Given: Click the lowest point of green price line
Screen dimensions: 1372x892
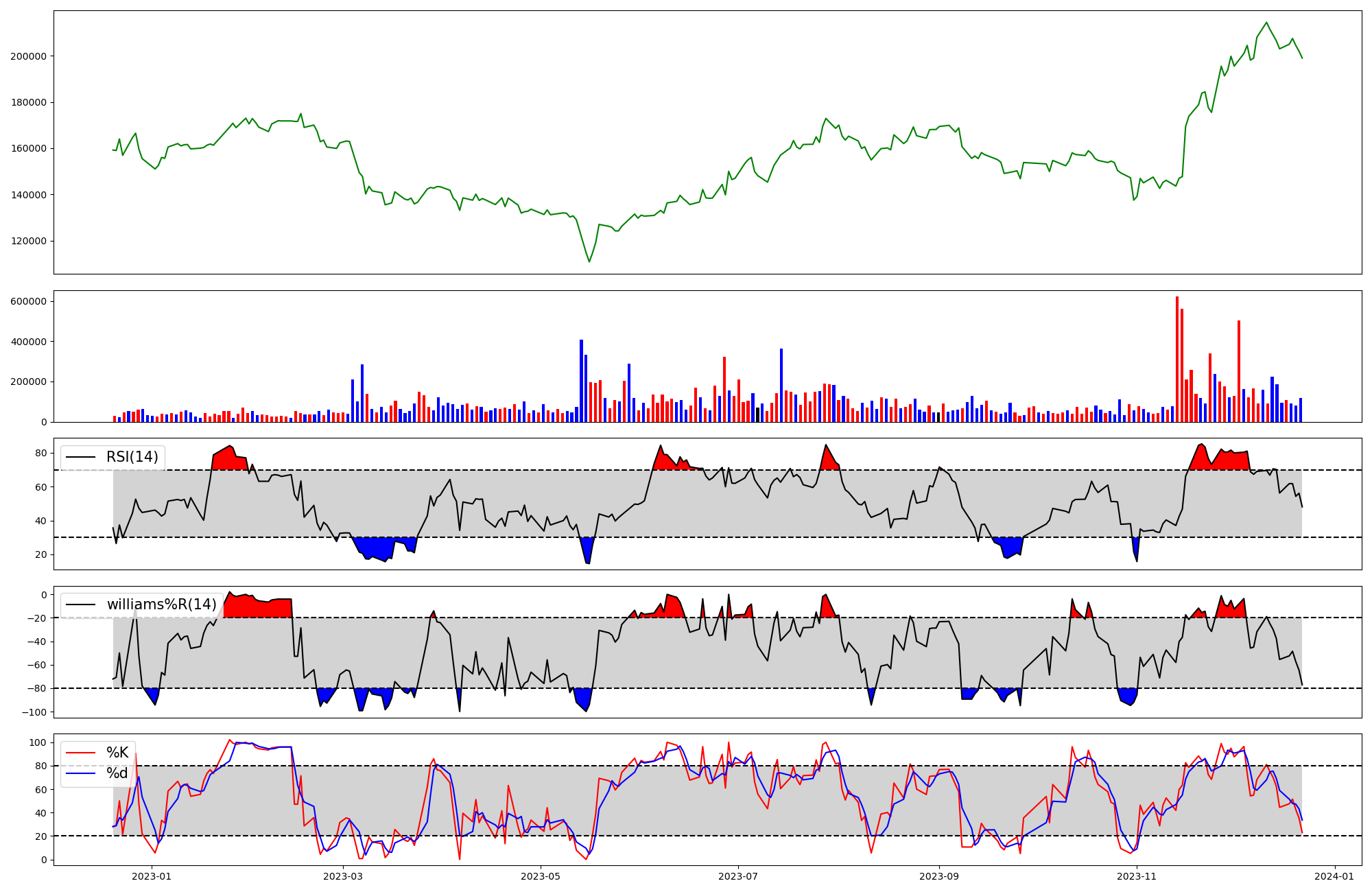Looking at the screenshot, I should point(589,261).
